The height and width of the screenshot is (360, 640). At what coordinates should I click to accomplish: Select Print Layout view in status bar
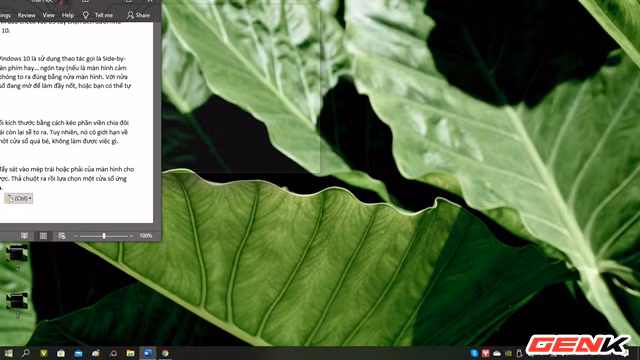(x=43, y=236)
